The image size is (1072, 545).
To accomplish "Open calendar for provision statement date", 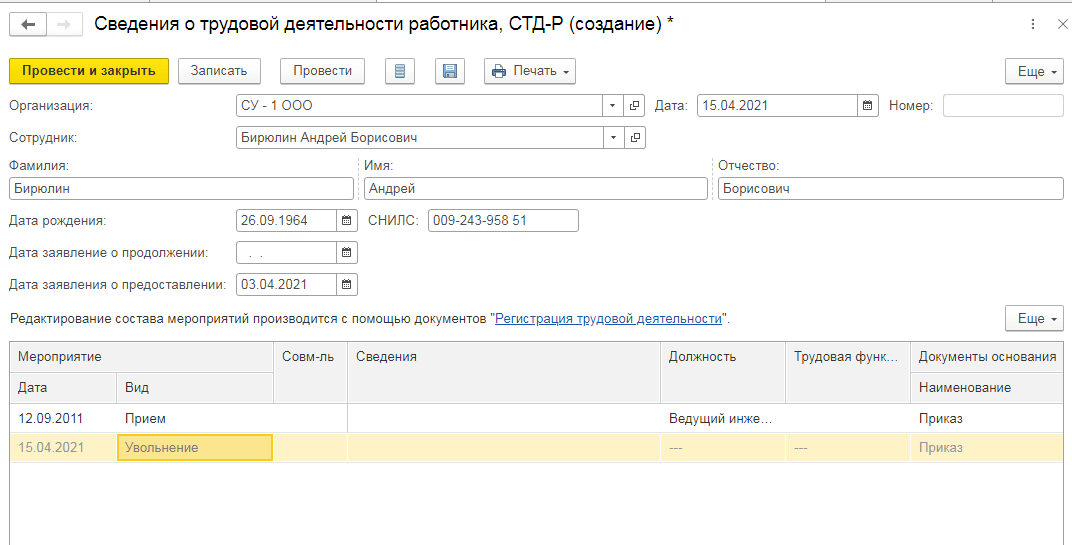I will pyautogui.click(x=347, y=285).
